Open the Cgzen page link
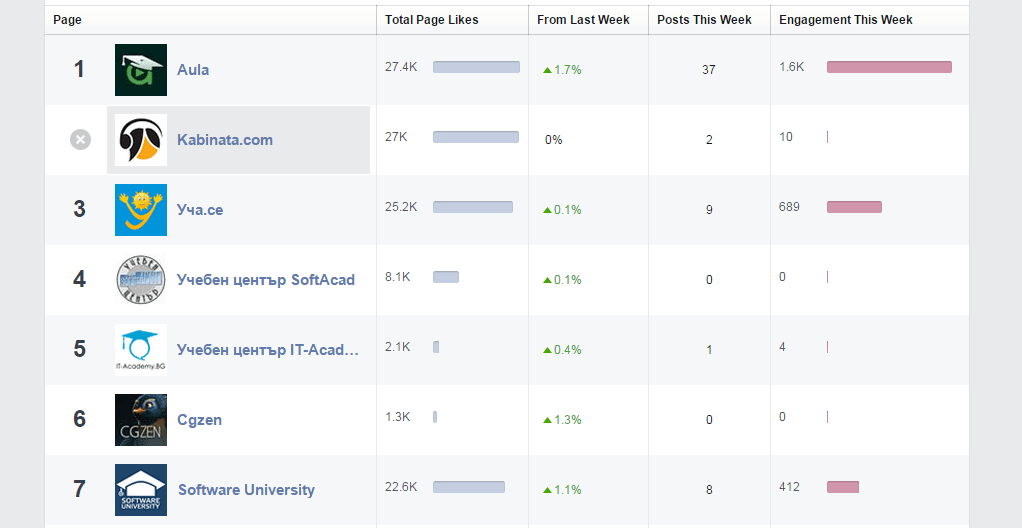1022x528 pixels. (199, 420)
